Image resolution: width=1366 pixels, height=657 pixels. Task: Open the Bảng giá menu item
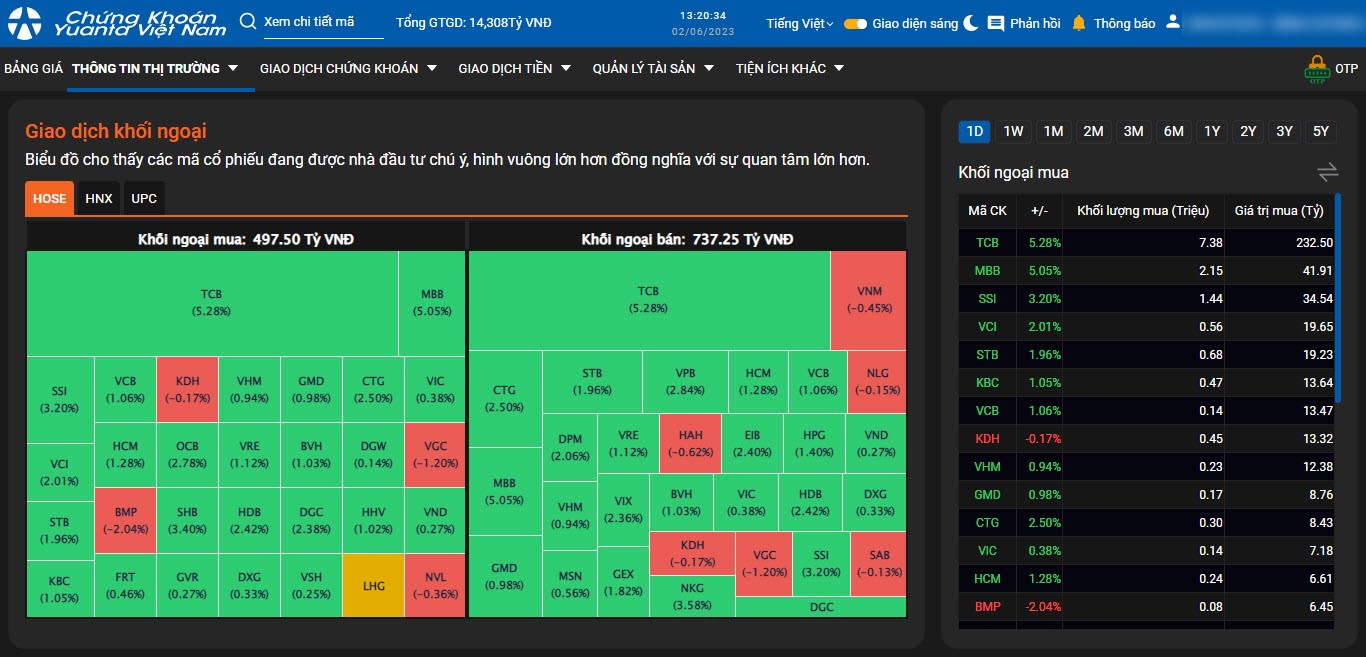(33, 68)
